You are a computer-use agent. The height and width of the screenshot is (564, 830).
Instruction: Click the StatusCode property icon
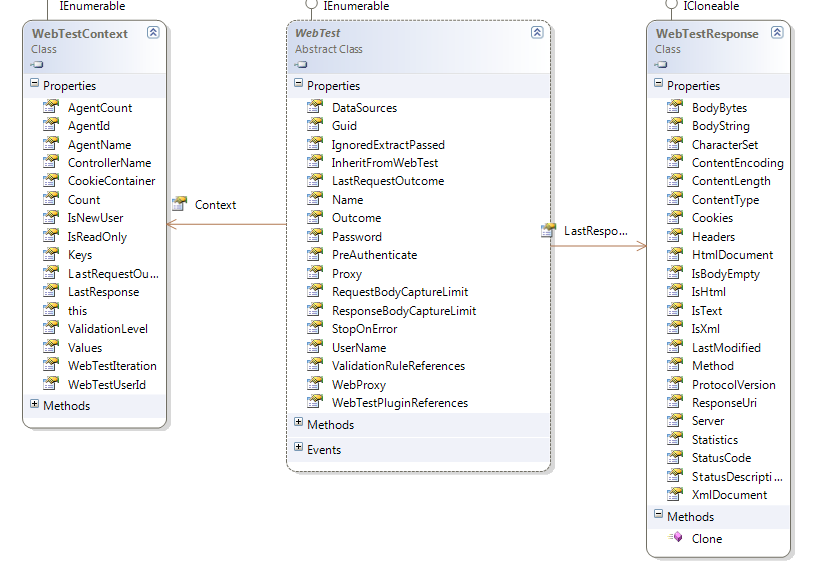[675, 457]
